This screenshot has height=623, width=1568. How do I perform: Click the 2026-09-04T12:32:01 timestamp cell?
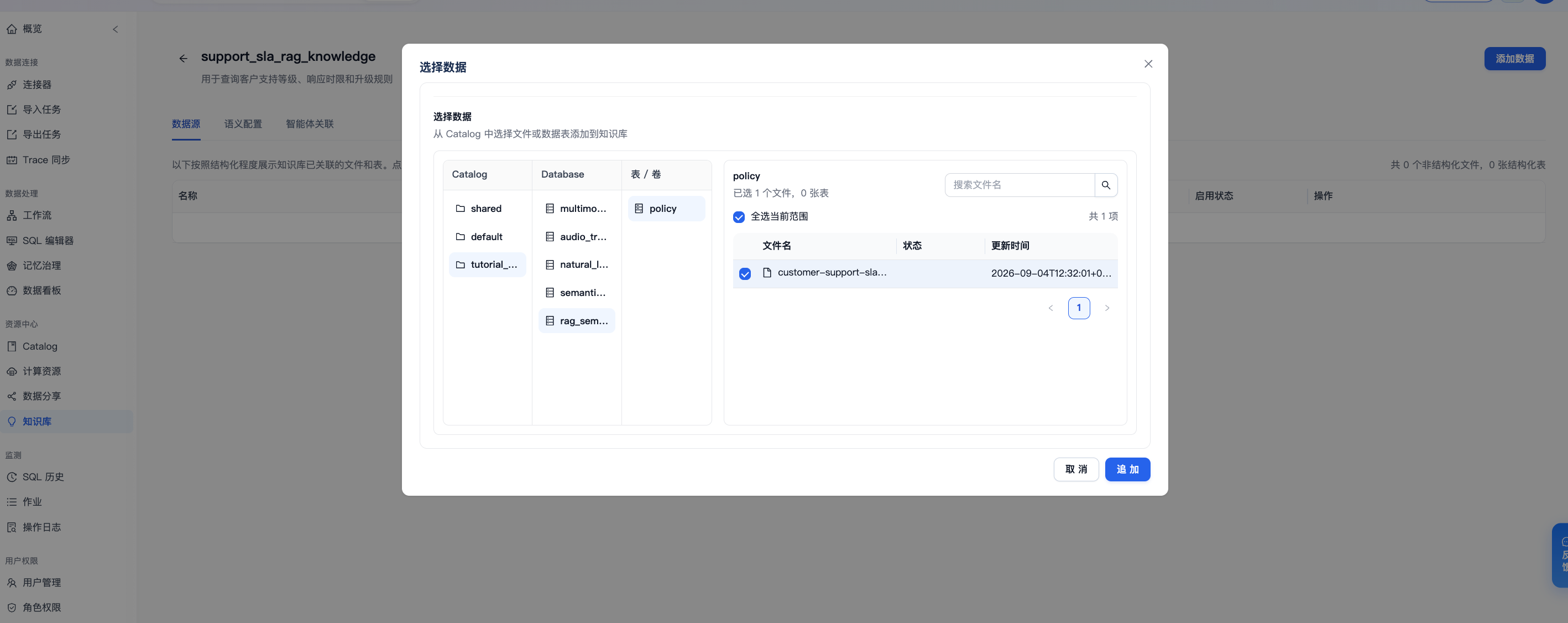tap(1050, 273)
